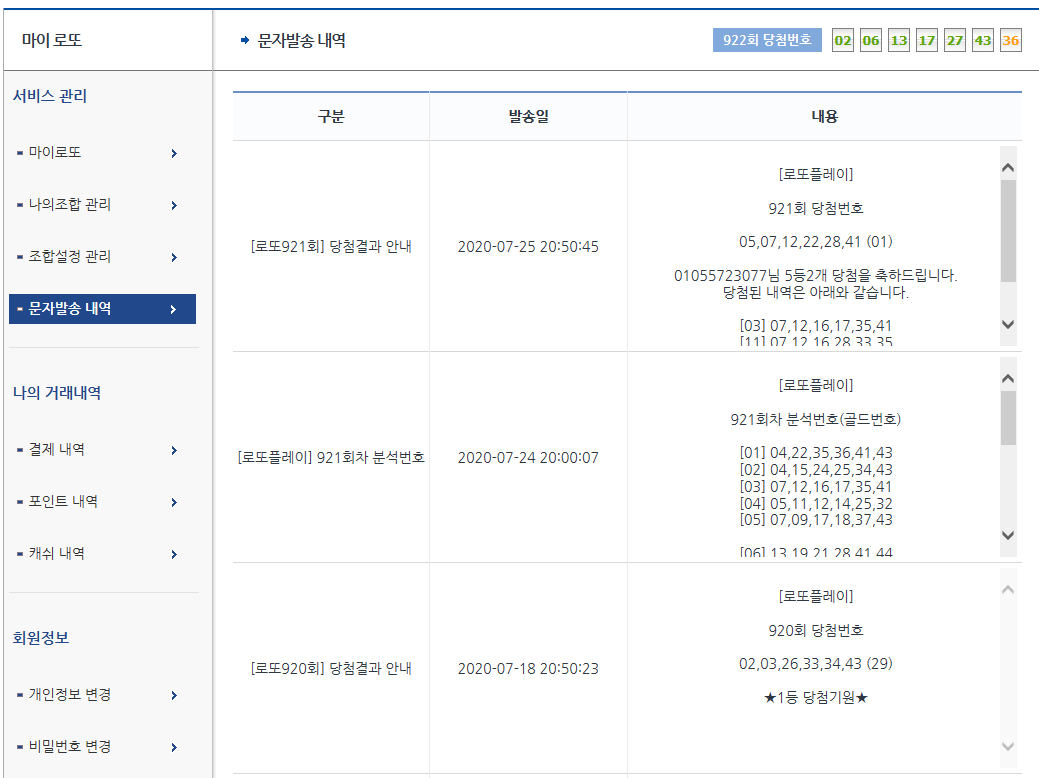Open 개인정보 변경 page
Screen dimensions: 1039x778
pyautogui.click(x=70, y=695)
